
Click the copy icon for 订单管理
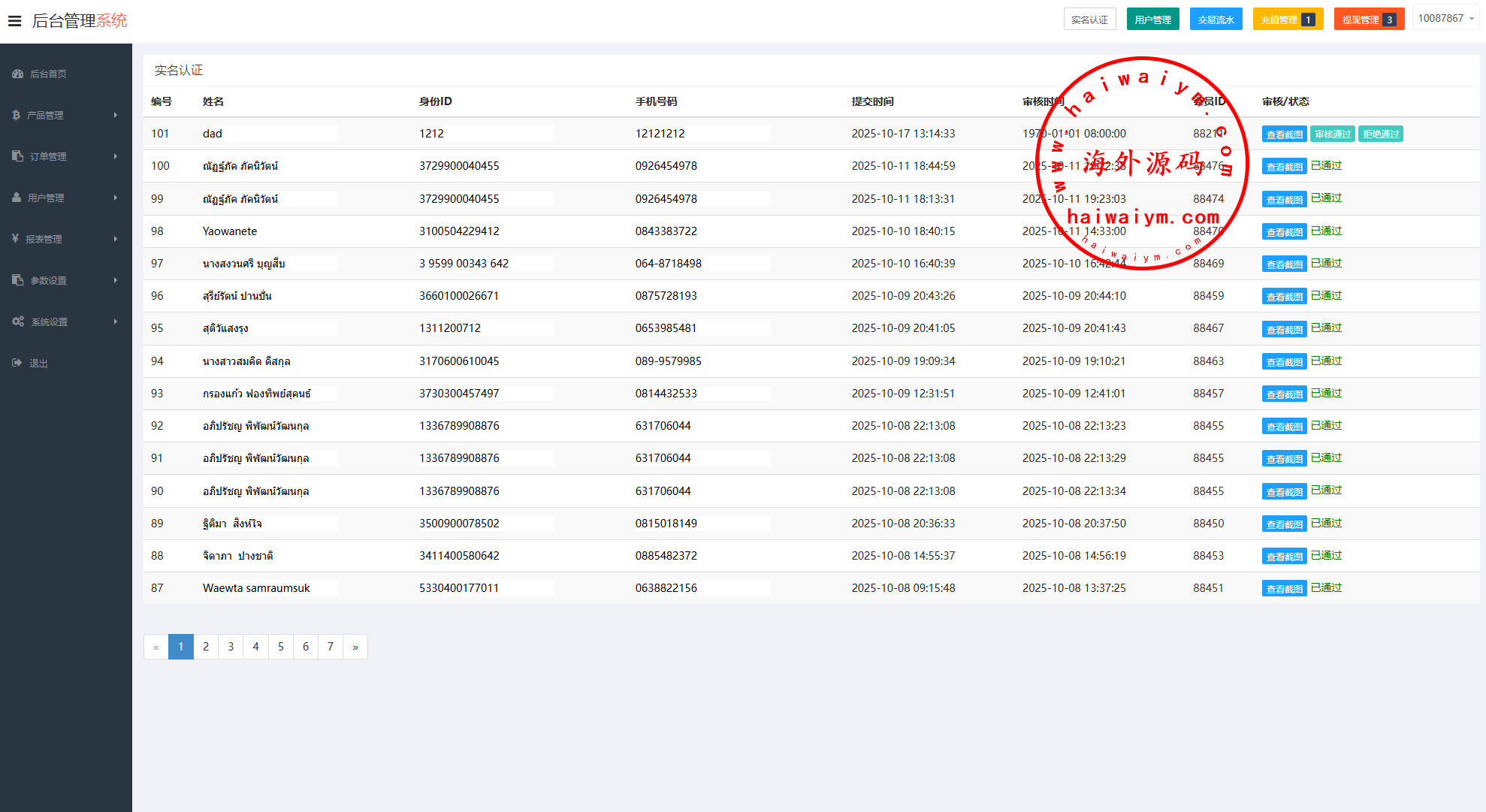(18, 156)
